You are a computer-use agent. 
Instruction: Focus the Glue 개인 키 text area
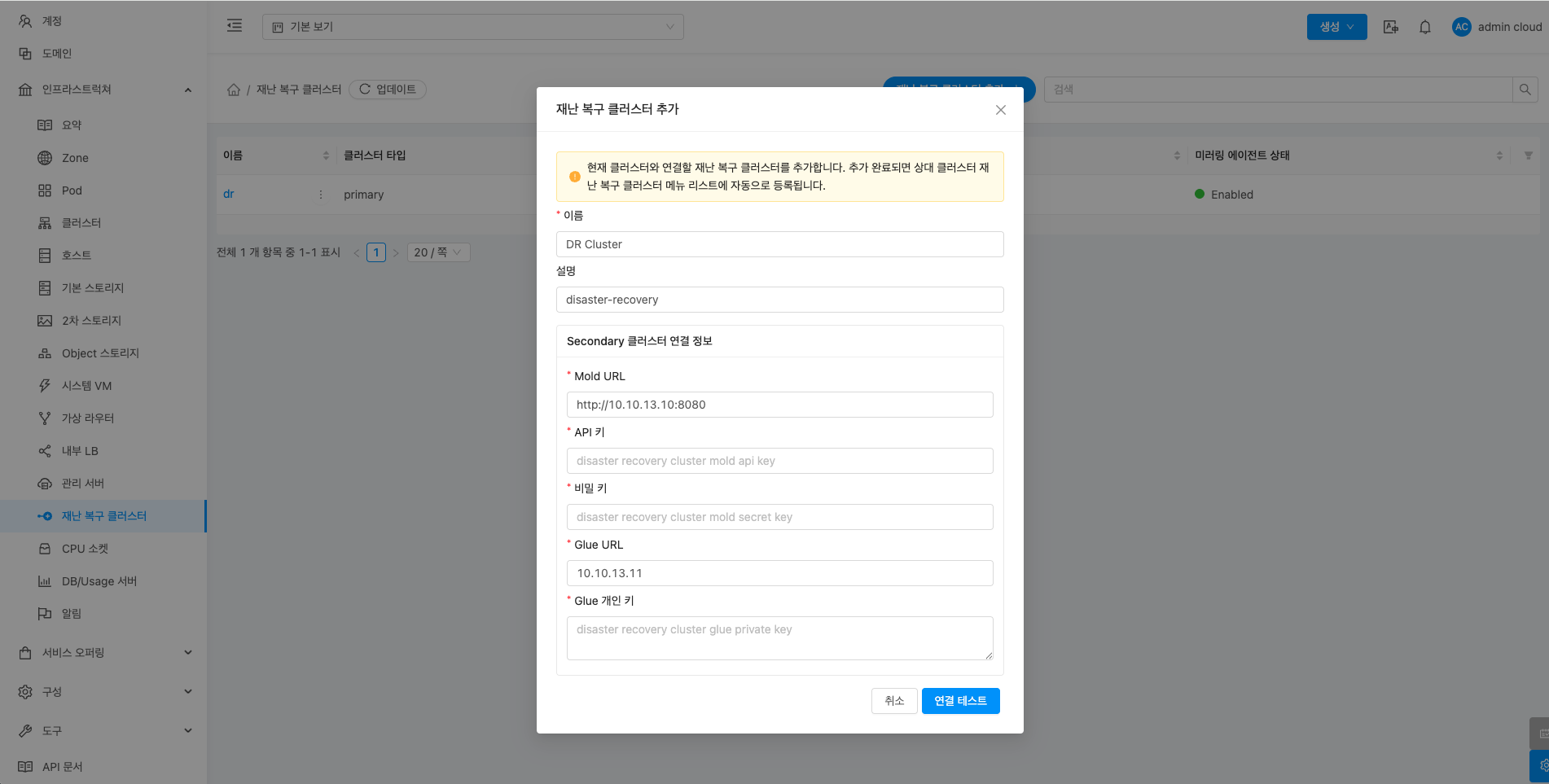pyautogui.click(x=779, y=637)
